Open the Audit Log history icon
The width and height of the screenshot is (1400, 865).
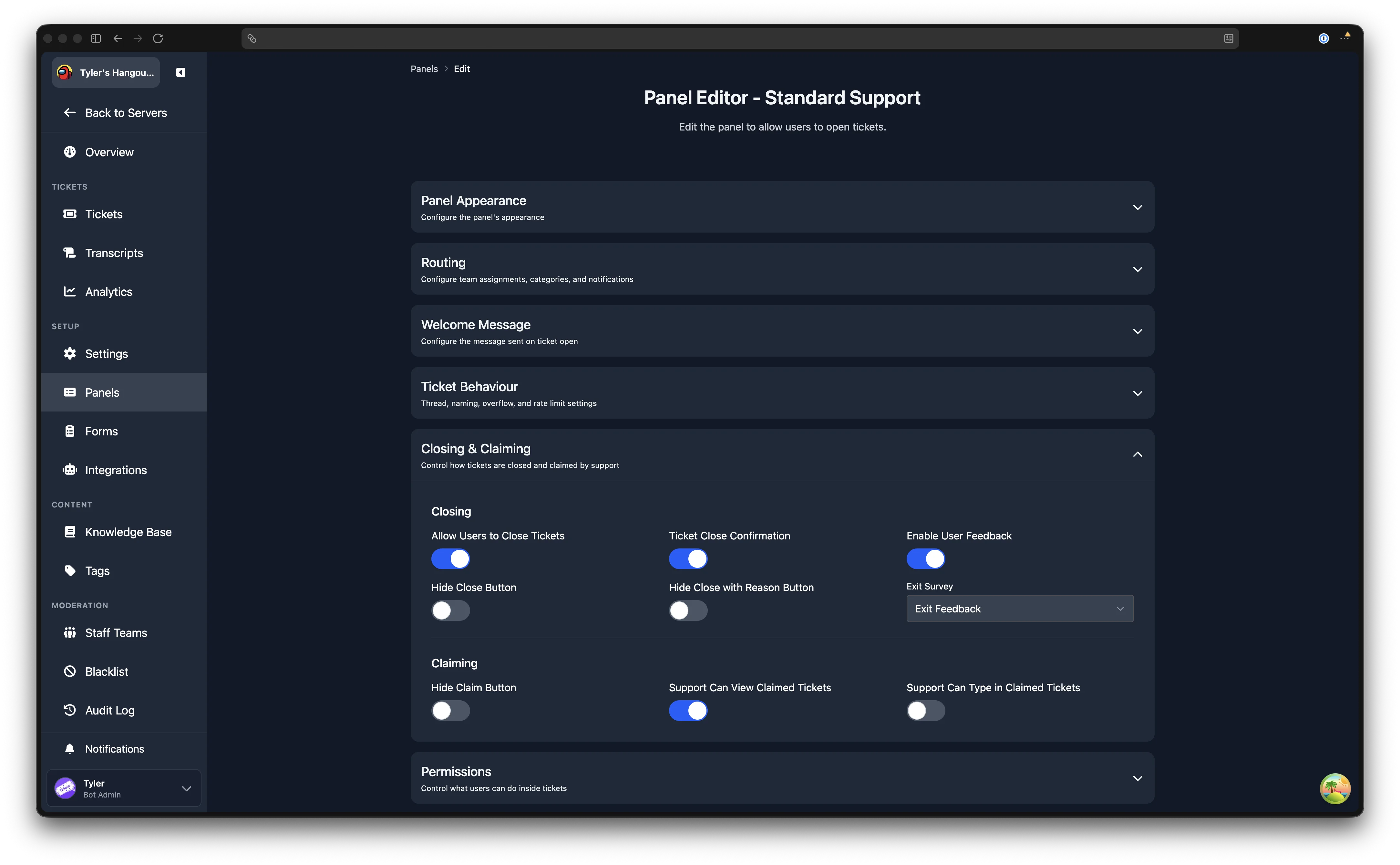pyautogui.click(x=70, y=710)
